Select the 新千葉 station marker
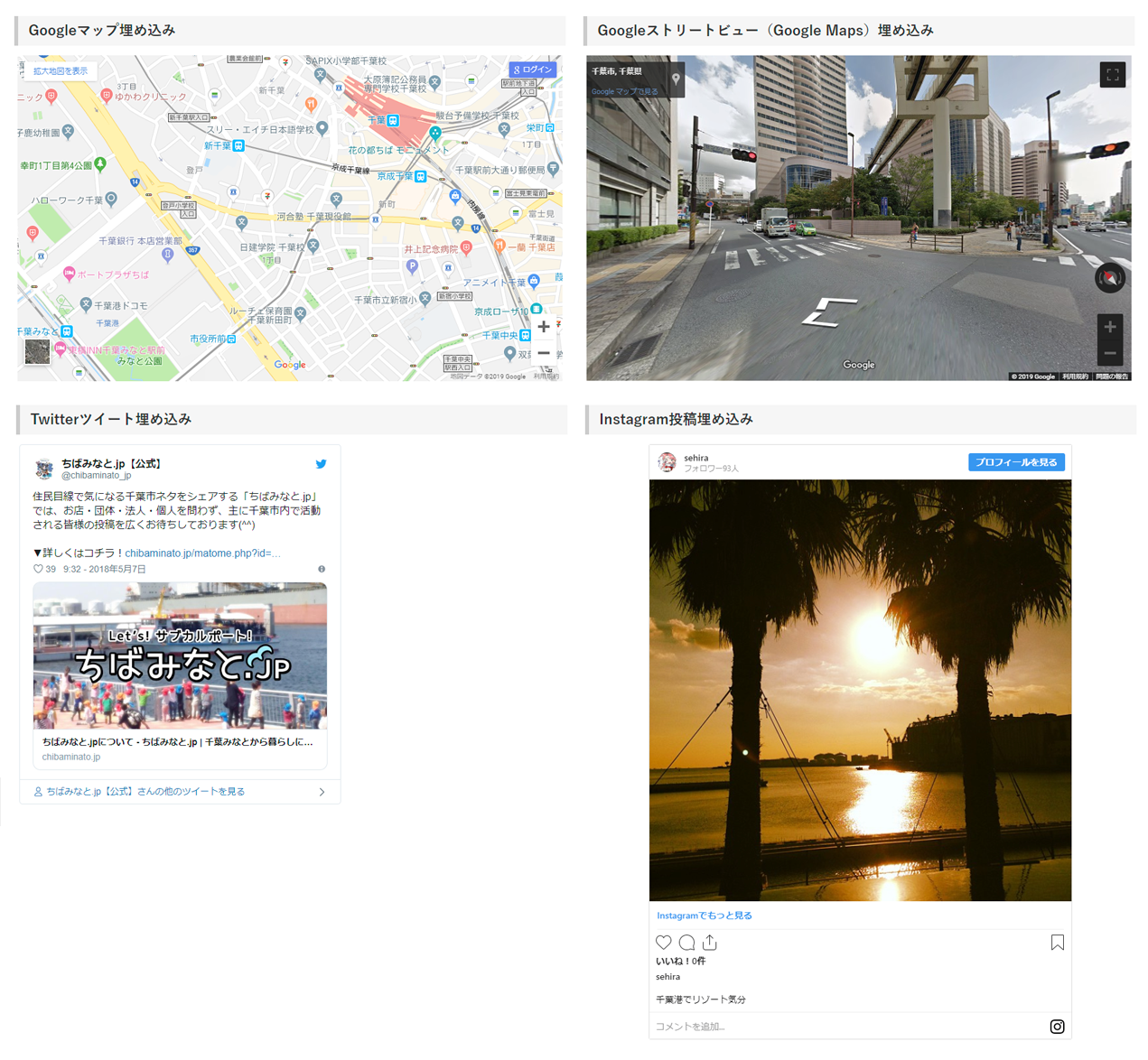This screenshot has height=1060, width=1148. click(x=238, y=145)
